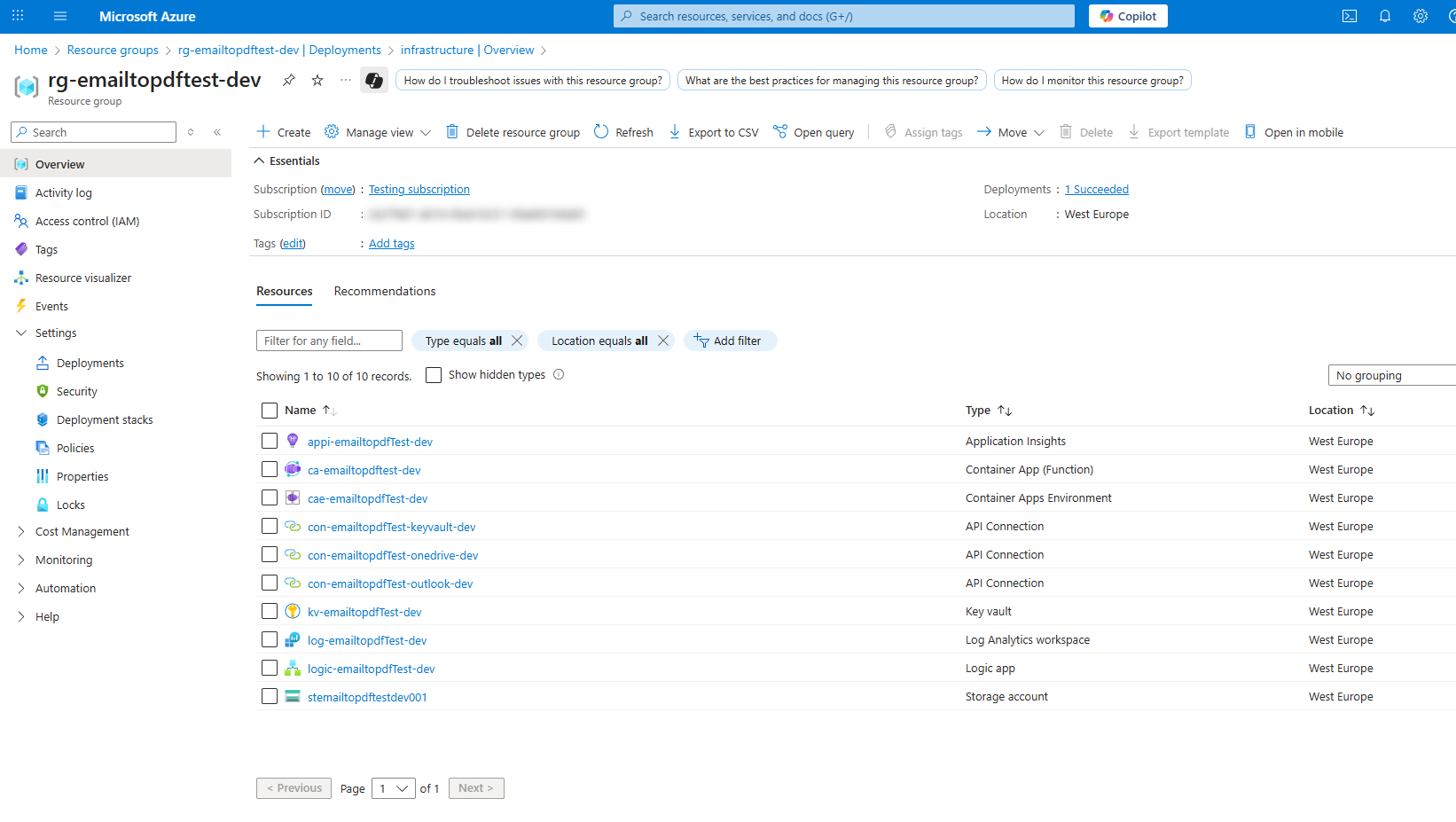Remove the Location equals all filter
1456x822 pixels.
click(663, 341)
